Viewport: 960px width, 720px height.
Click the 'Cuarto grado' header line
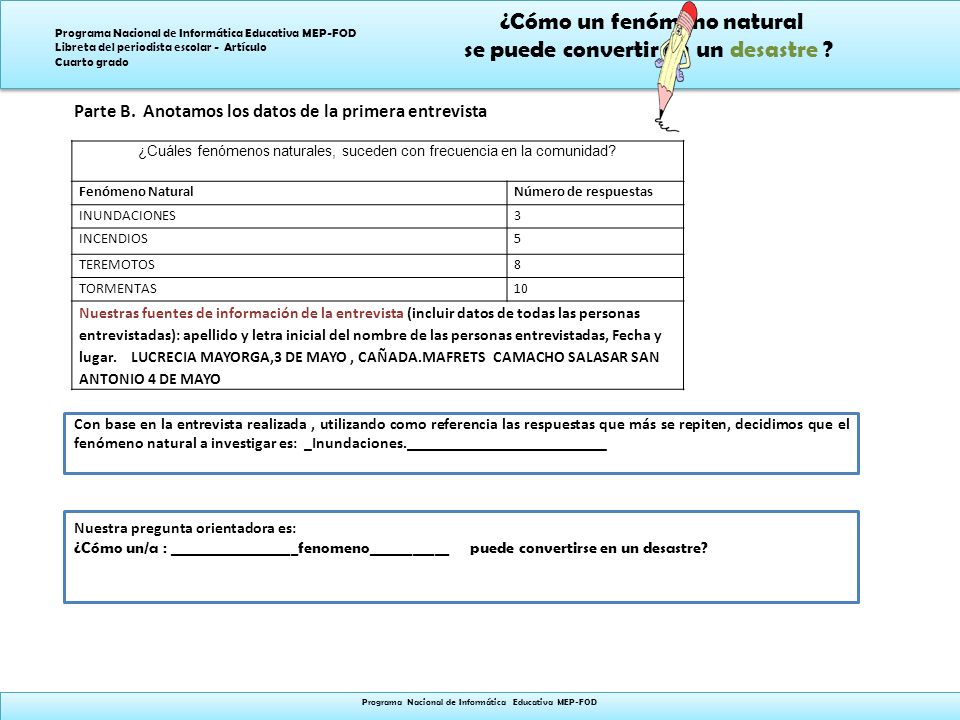tap(92, 62)
